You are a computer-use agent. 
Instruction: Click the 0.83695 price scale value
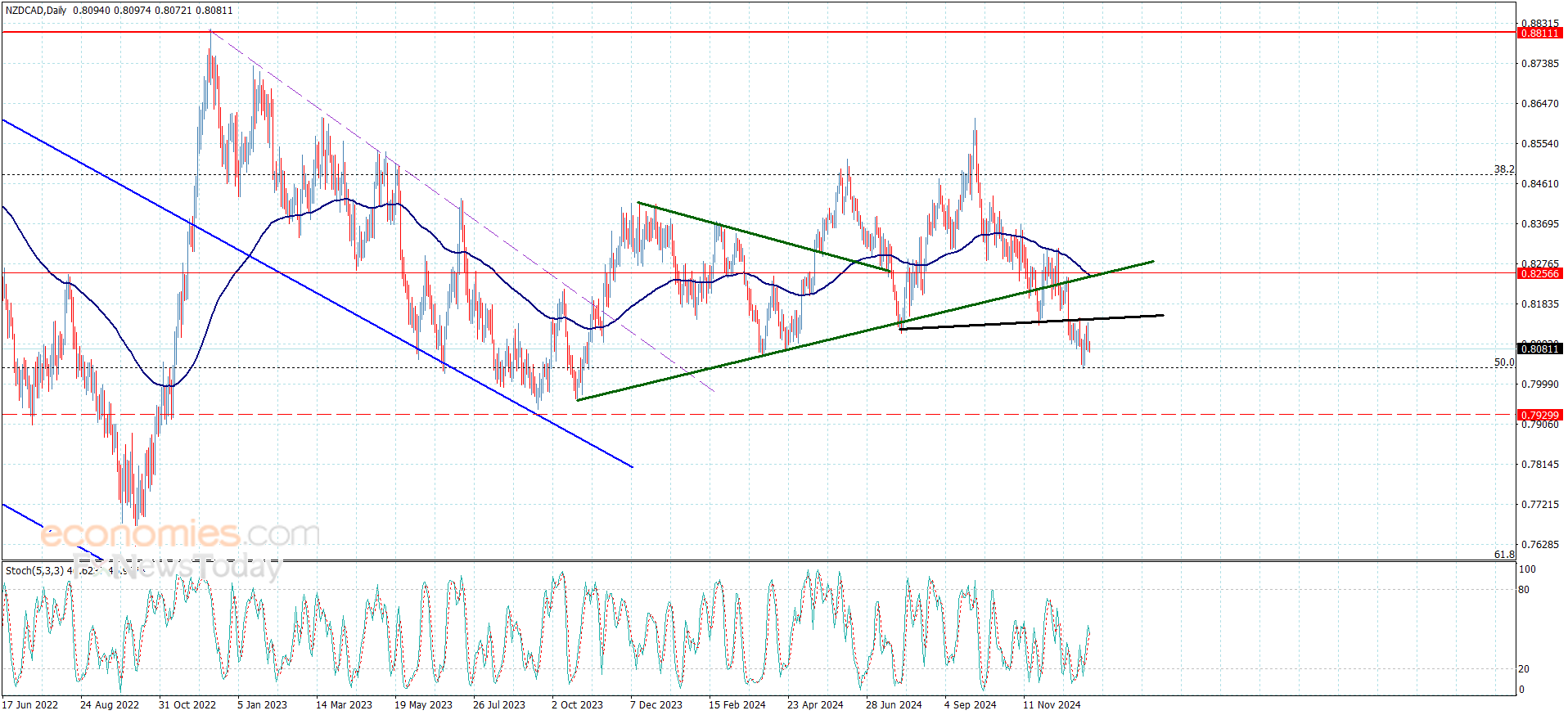1539,224
